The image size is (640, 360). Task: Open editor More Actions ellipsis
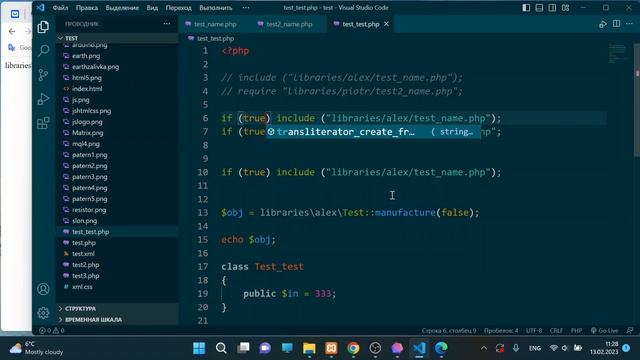[629, 24]
